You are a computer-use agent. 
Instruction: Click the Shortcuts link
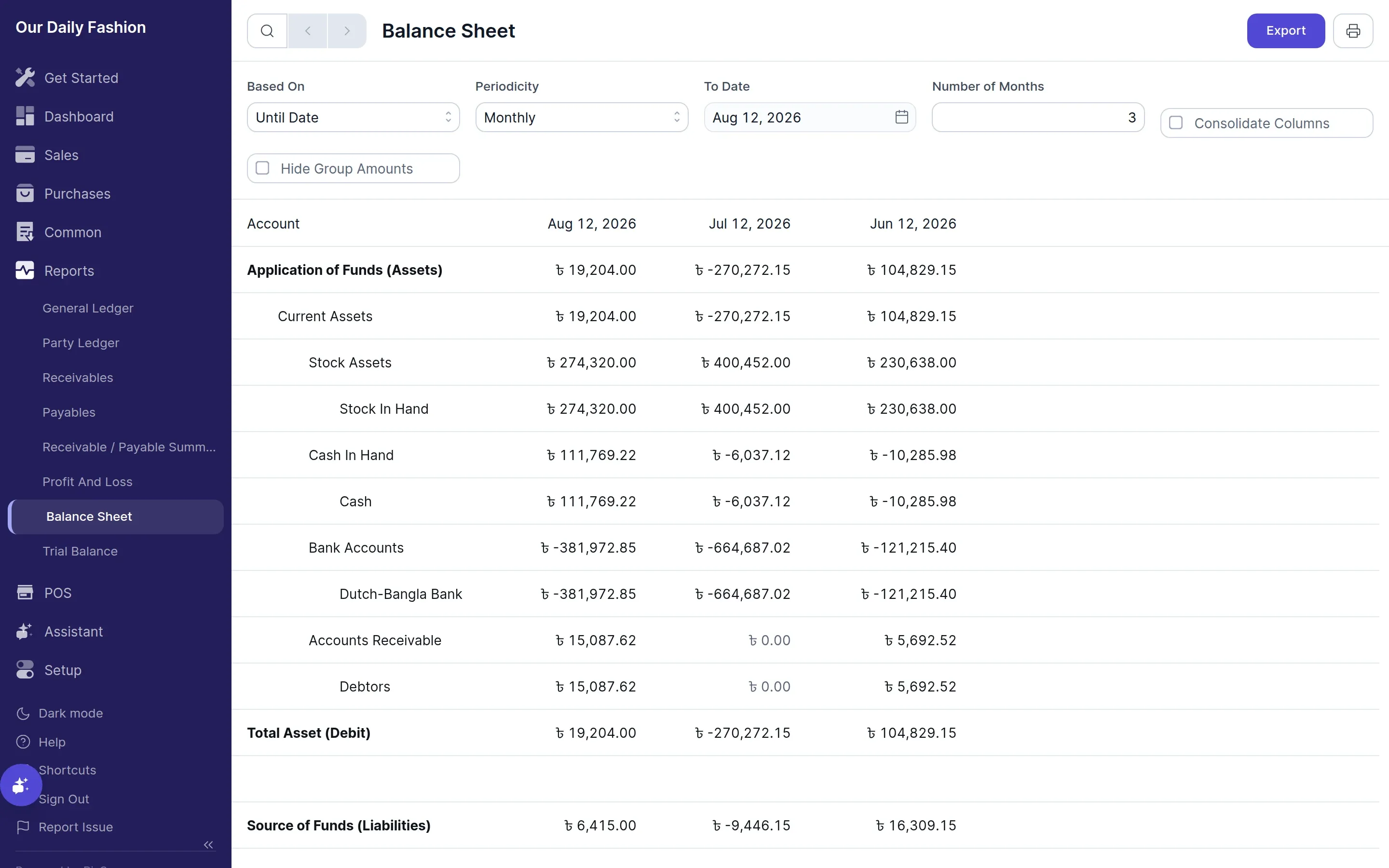pos(67,770)
